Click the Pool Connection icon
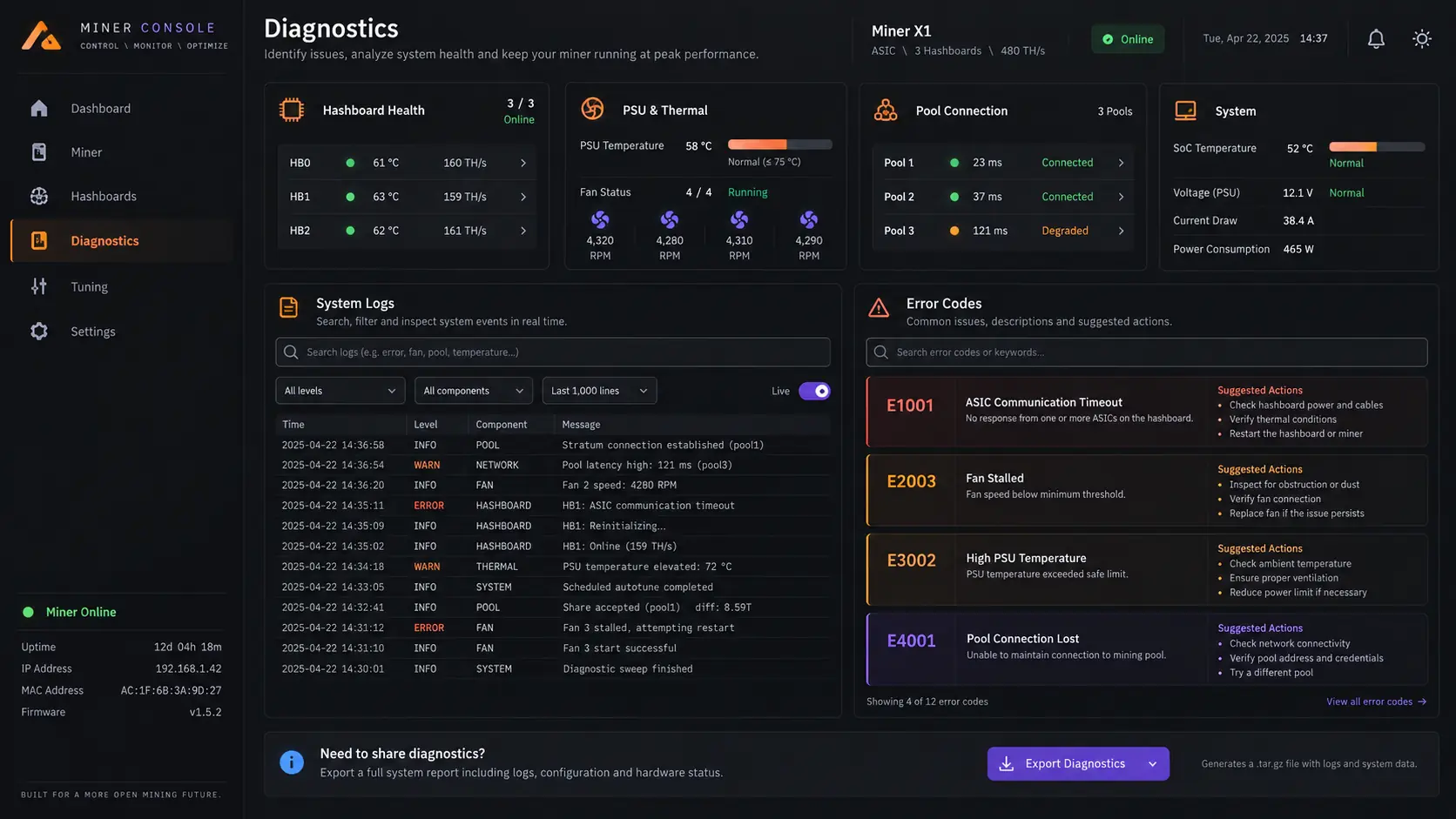The height and width of the screenshot is (819, 1456). pyautogui.click(x=886, y=111)
